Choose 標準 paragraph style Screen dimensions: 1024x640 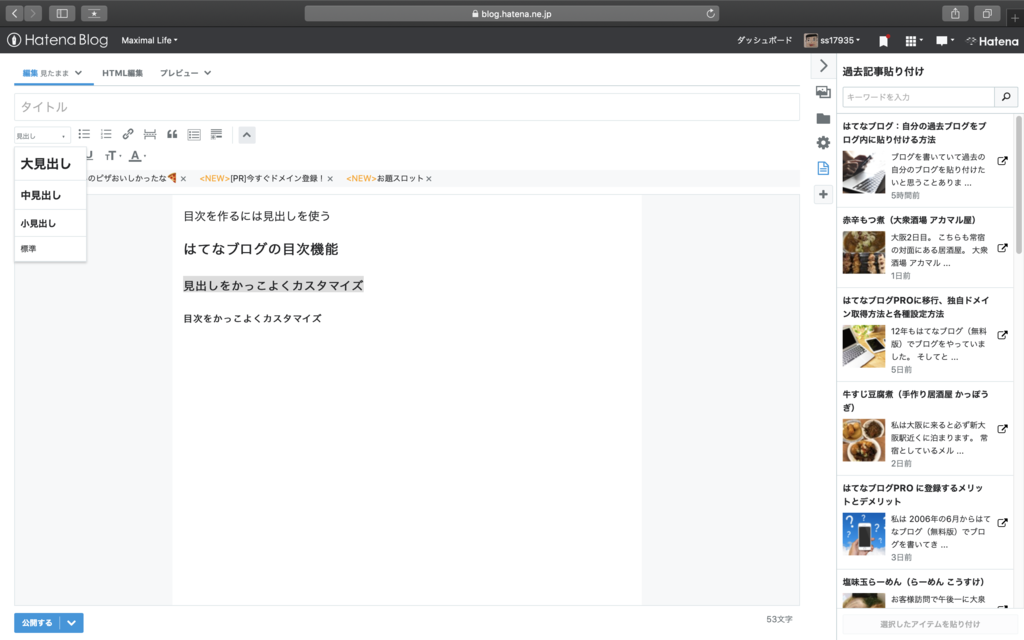point(50,249)
